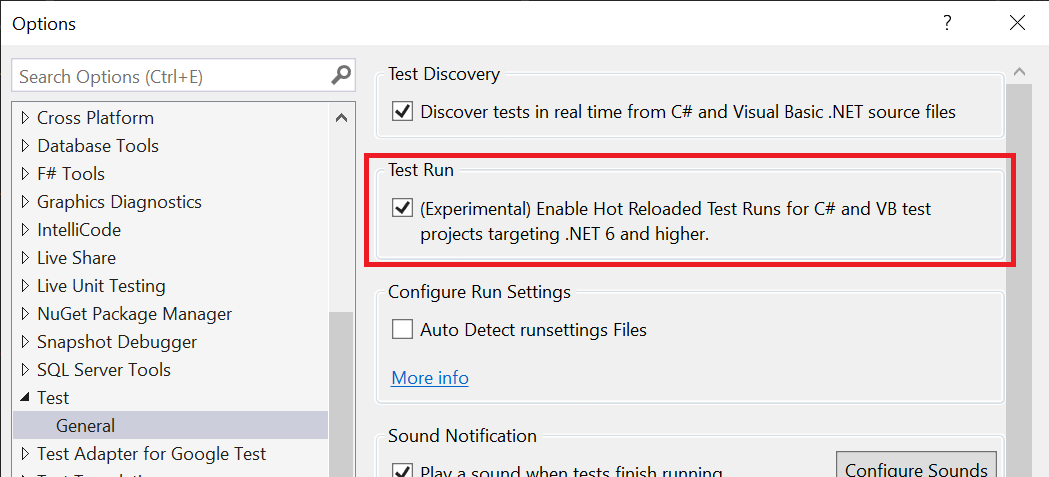The image size is (1049, 477).
Task: Select the IntelliCode options category
Action: 78,229
